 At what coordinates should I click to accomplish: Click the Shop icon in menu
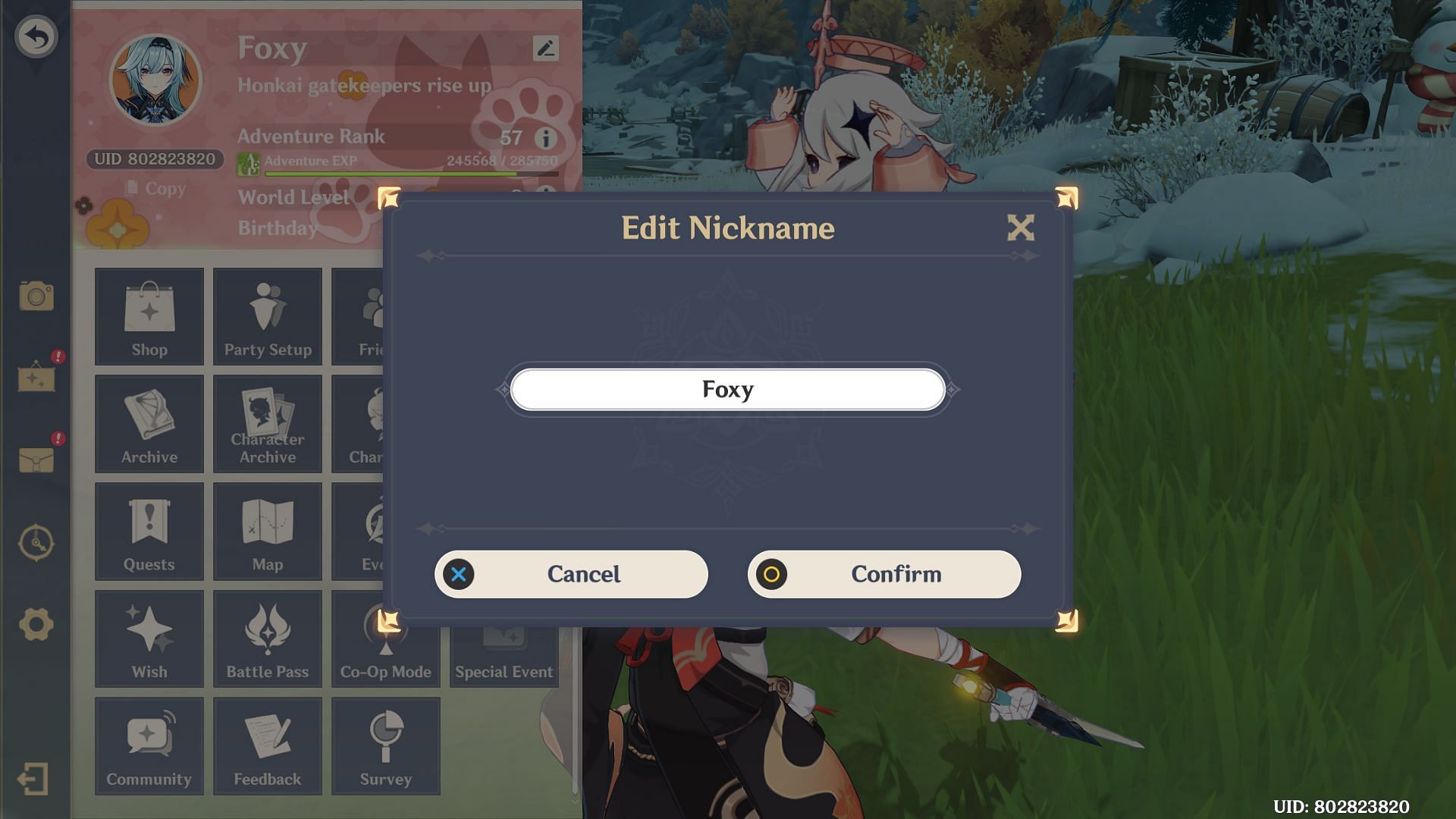tap(149, 316)
